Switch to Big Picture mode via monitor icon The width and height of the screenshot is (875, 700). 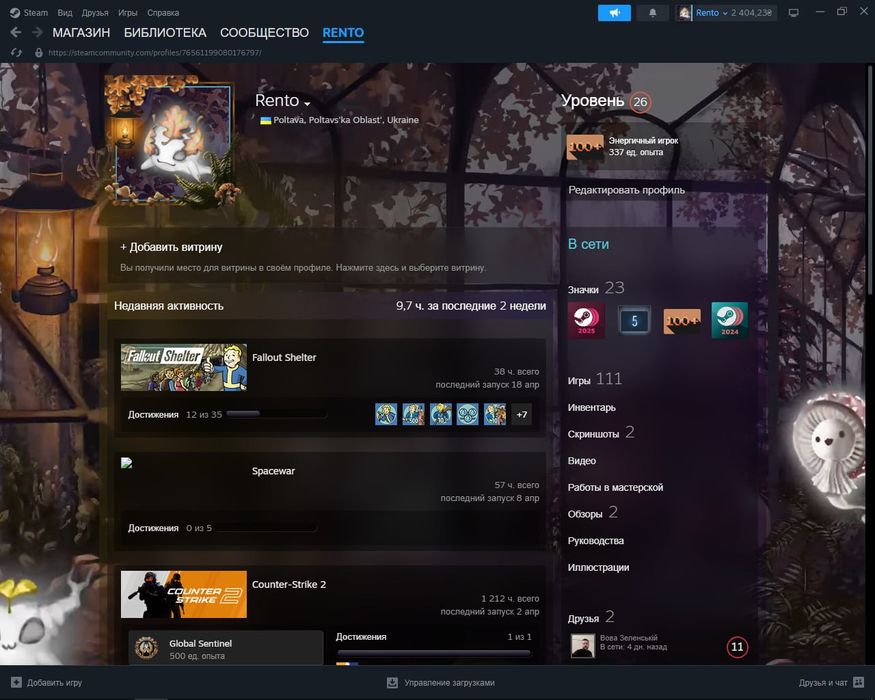click(794, 13)
